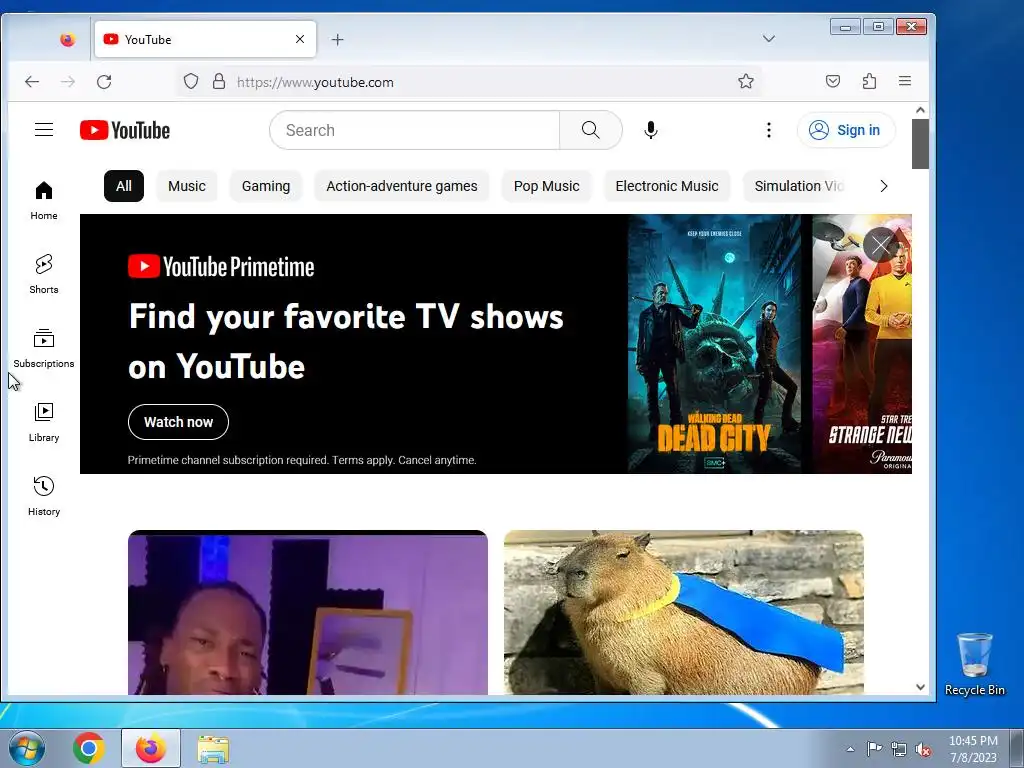Bookmark this page with star icon
Screen dimensions: 1024x768
tap(746, 82)
